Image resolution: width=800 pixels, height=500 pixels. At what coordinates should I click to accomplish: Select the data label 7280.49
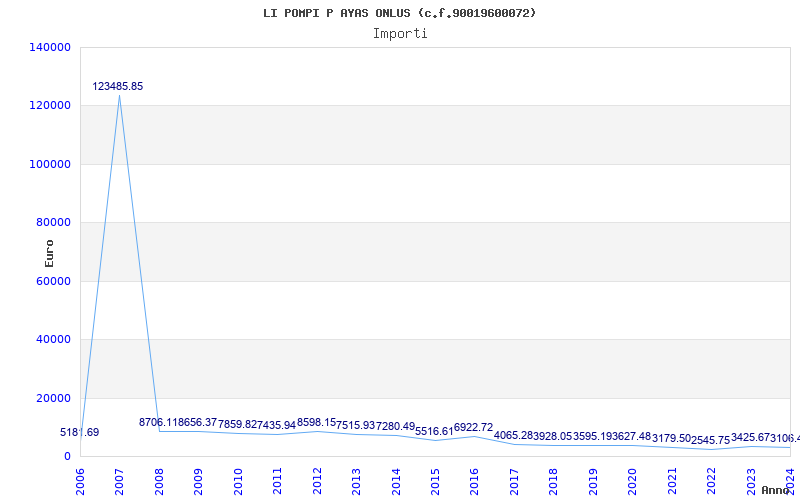pyautogui.click(x=395, y=425)
